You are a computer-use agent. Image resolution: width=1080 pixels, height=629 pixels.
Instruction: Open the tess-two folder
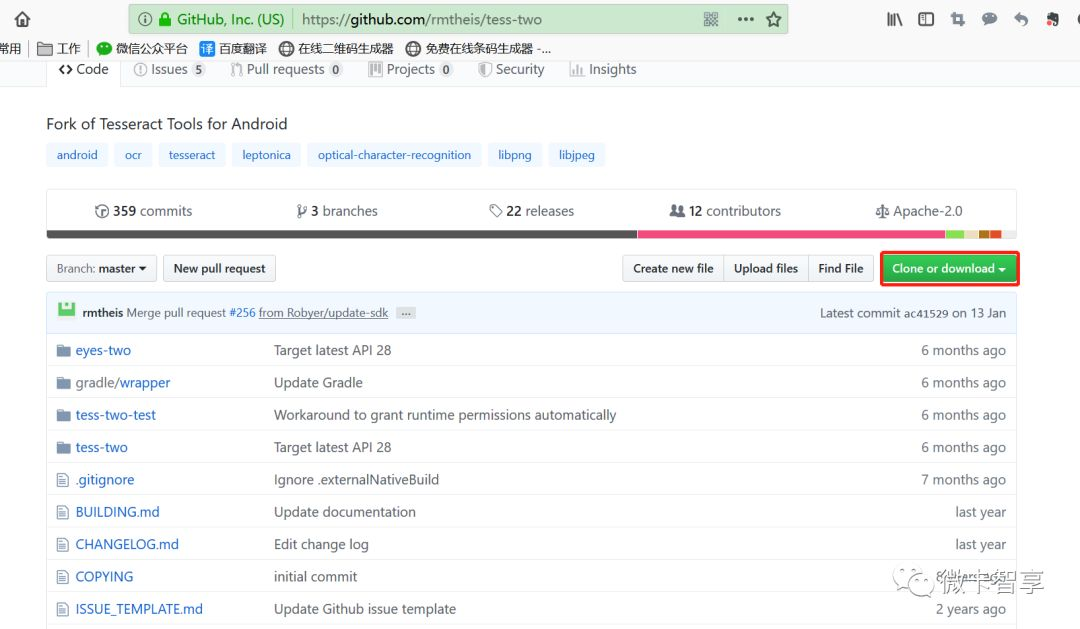pyautogui.click(x=101, y=447)
